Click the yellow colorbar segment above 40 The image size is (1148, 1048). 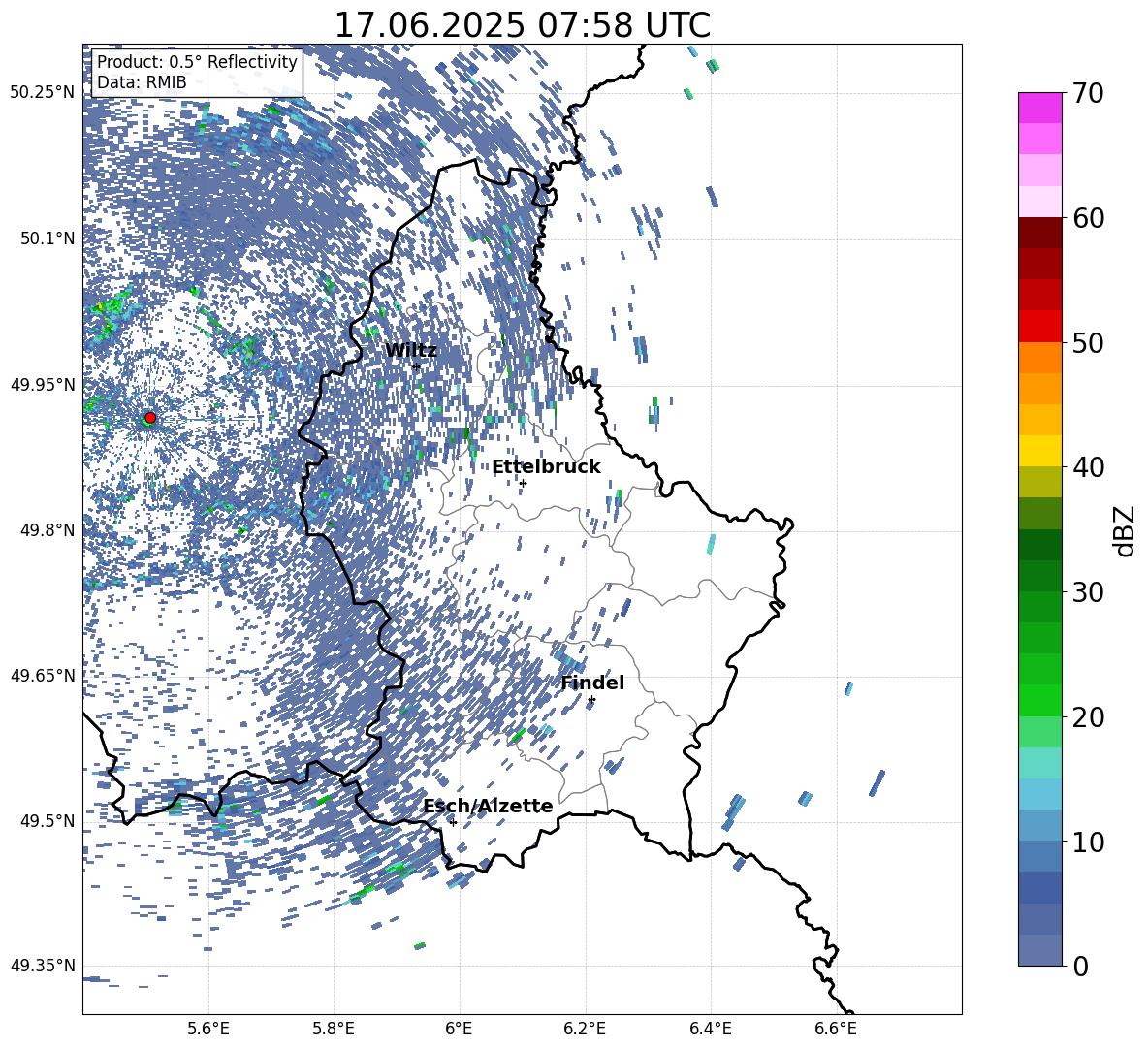(x=1039, y=451)
